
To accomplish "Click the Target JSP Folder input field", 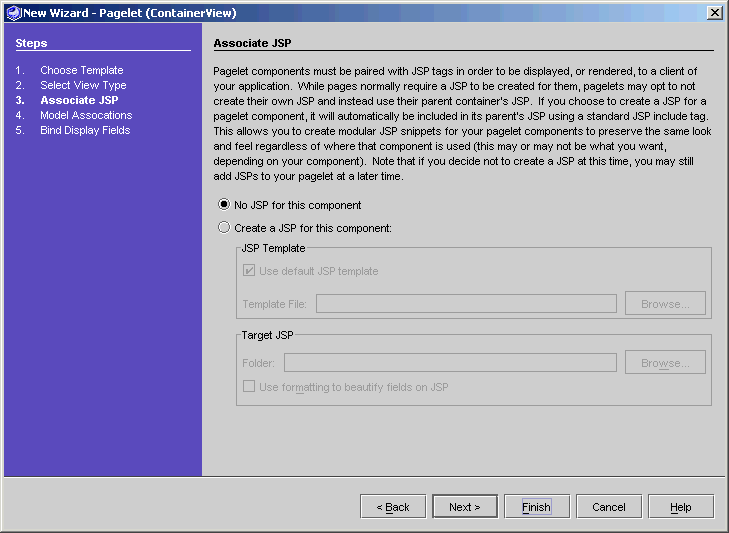I will [451, 363].
